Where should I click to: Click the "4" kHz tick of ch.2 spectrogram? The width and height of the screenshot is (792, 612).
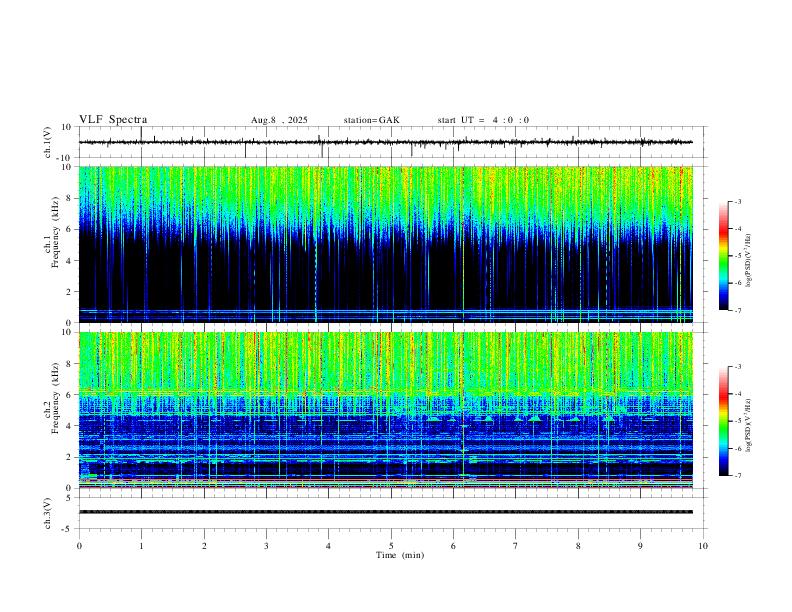[x=69, y=426]
